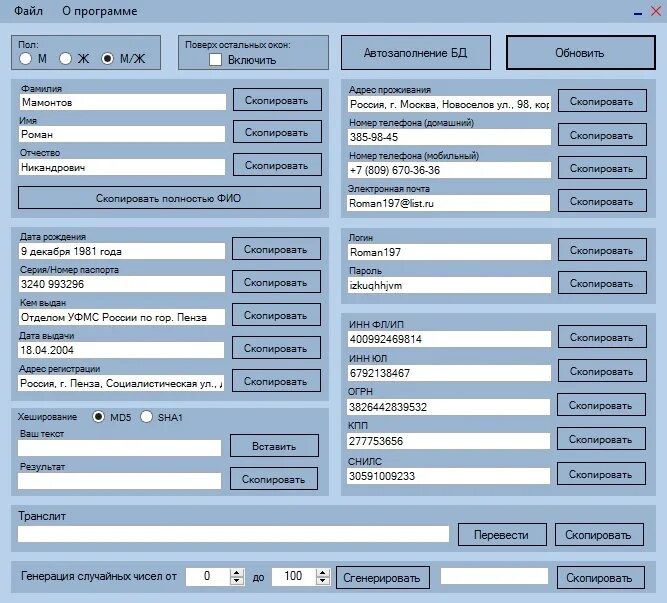Decrease the random range minimum value
Screen dimensions: 667x603
click(237, 581)
